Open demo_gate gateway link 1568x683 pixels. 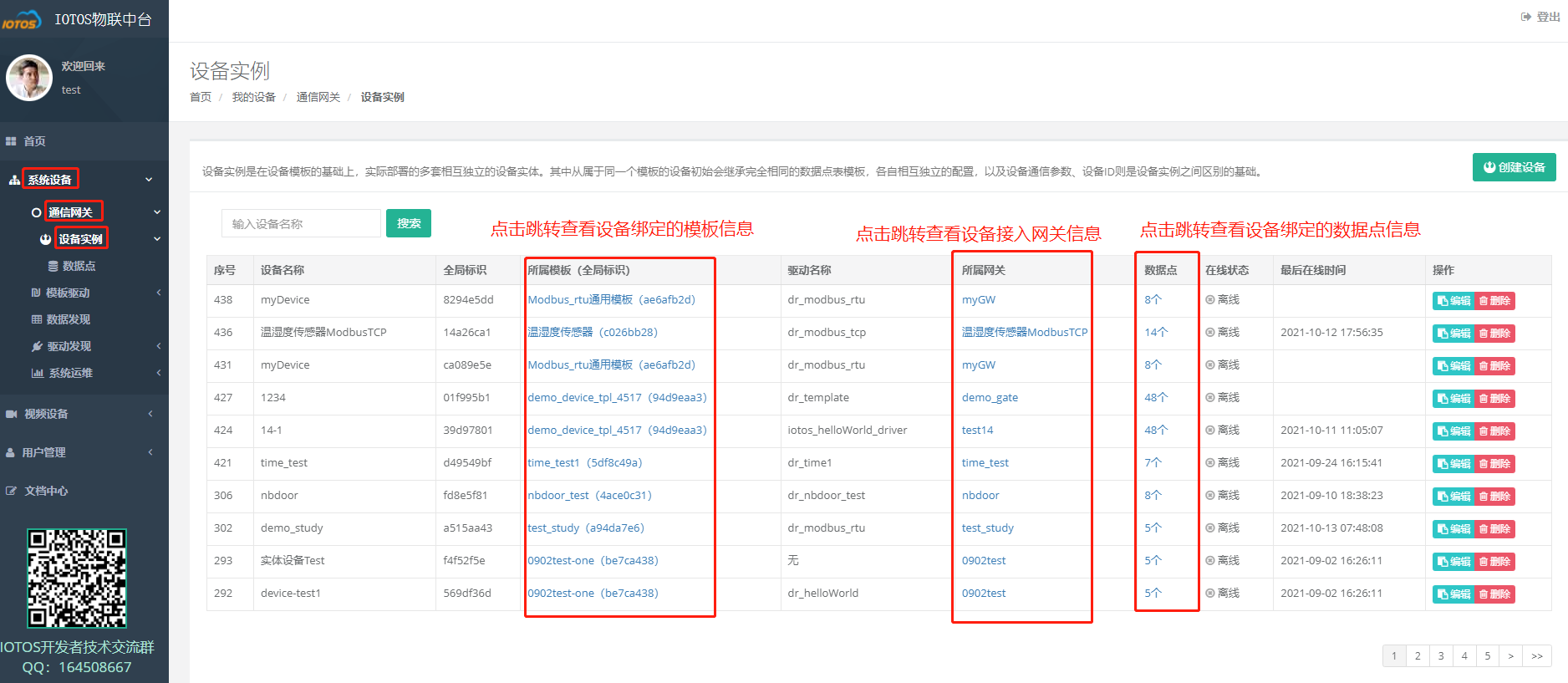click(x=990, y=397)
